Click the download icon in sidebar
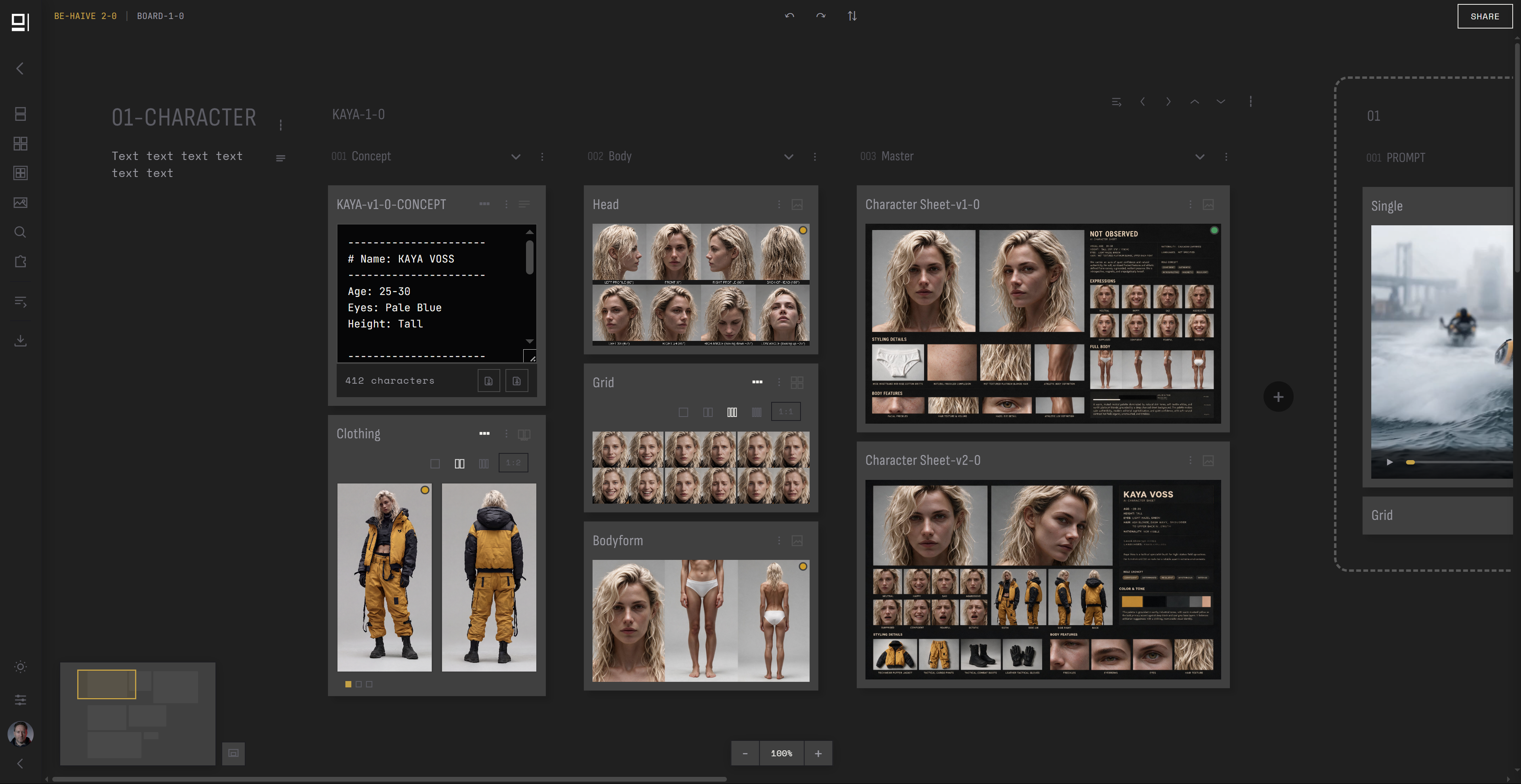The height and width of the screenshot is (784, 1521). [20, 340]
